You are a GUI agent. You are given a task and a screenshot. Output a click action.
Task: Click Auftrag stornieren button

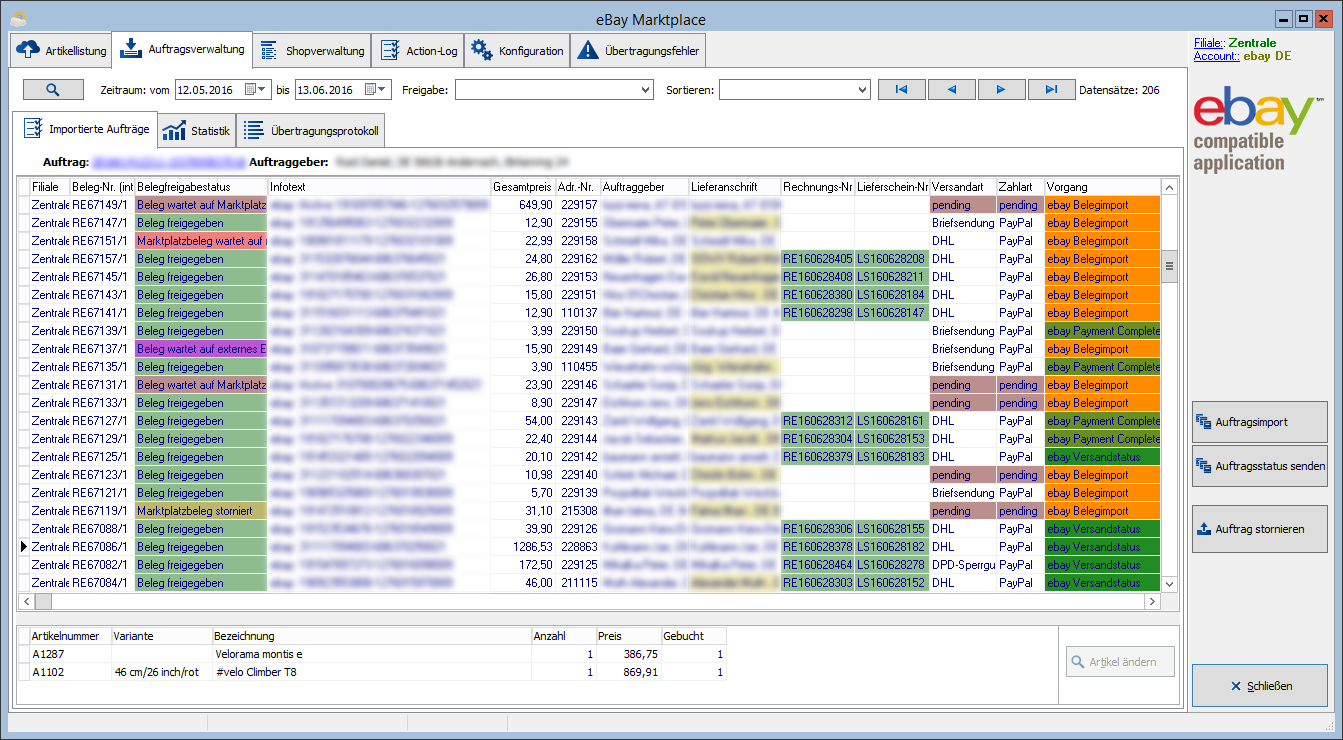click(x=1260, y=529)
